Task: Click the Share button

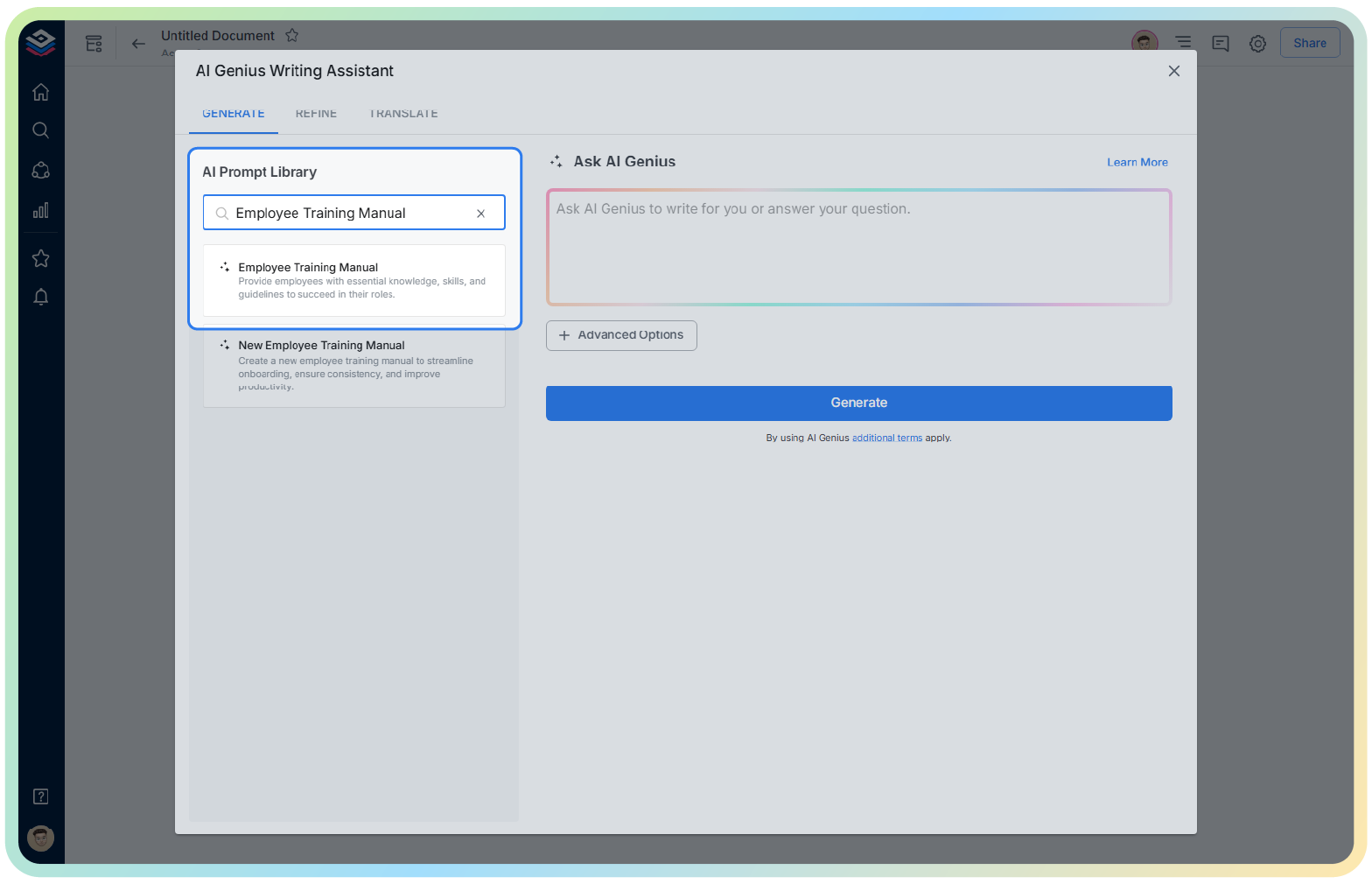Action: pyautogui.click(x=1310, y=43)
